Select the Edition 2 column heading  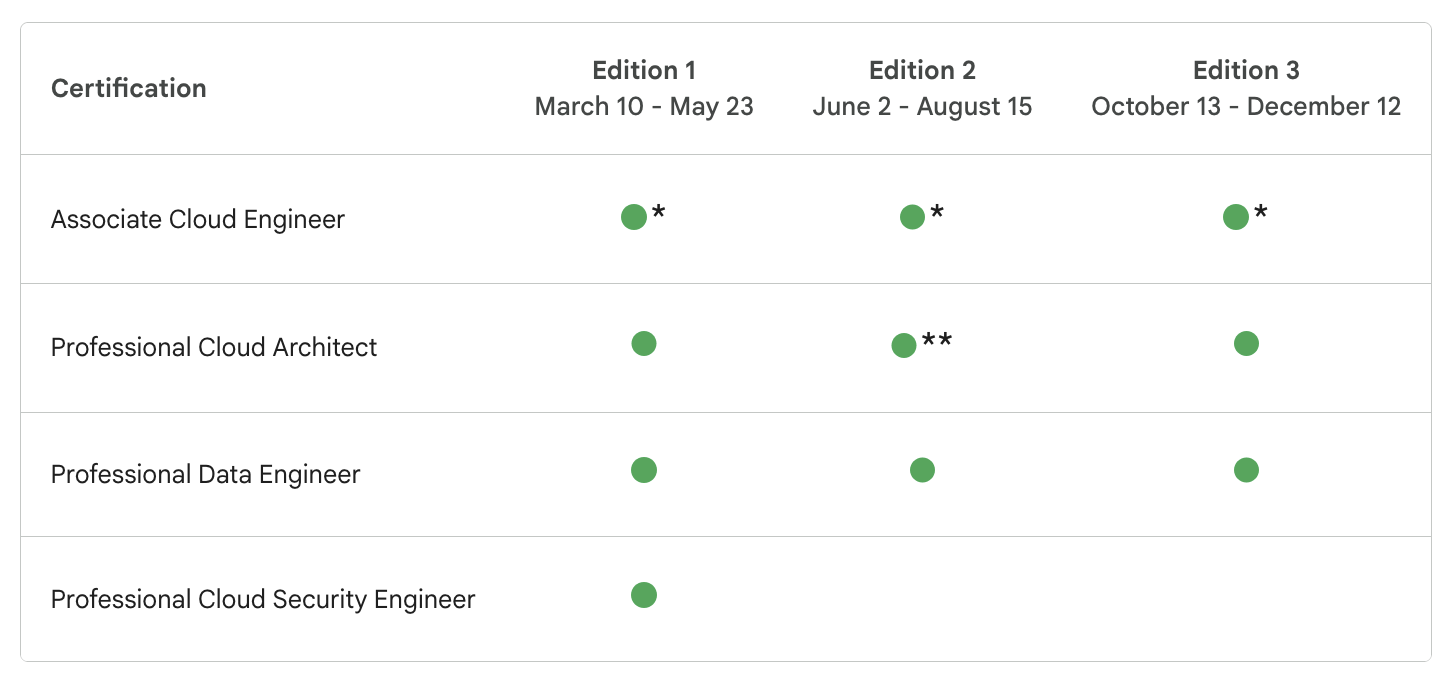[922, 71]
